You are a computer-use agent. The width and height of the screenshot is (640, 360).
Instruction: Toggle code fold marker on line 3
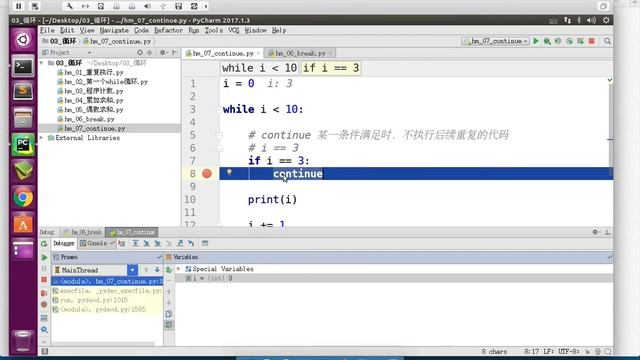pos(219,109)
